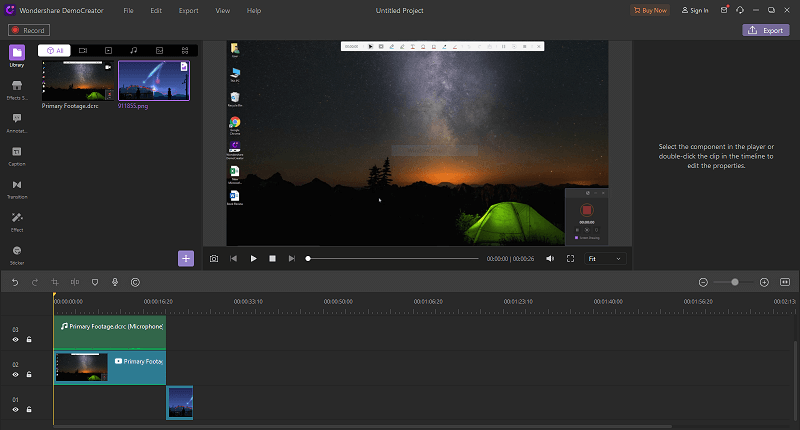The width and height of the screenshot is (800, 430).
Task: Open the File menu
Action: (x=128, y=10)
